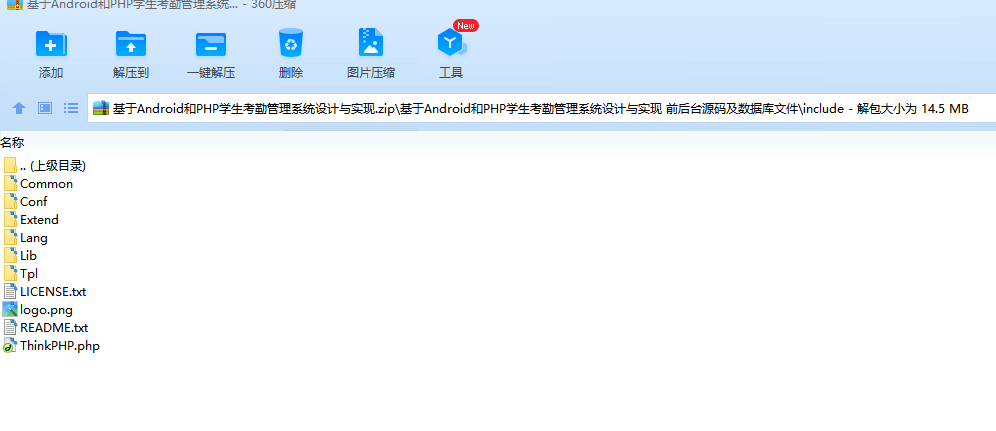Switch to list view icon
The height and width of the screenshot is (431, 996).
pos(71,108)
